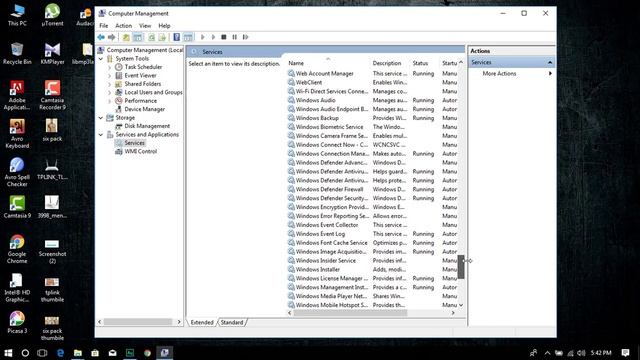
Task: Click the Refresh toolbar icon
Action: (x=151, y=37)
